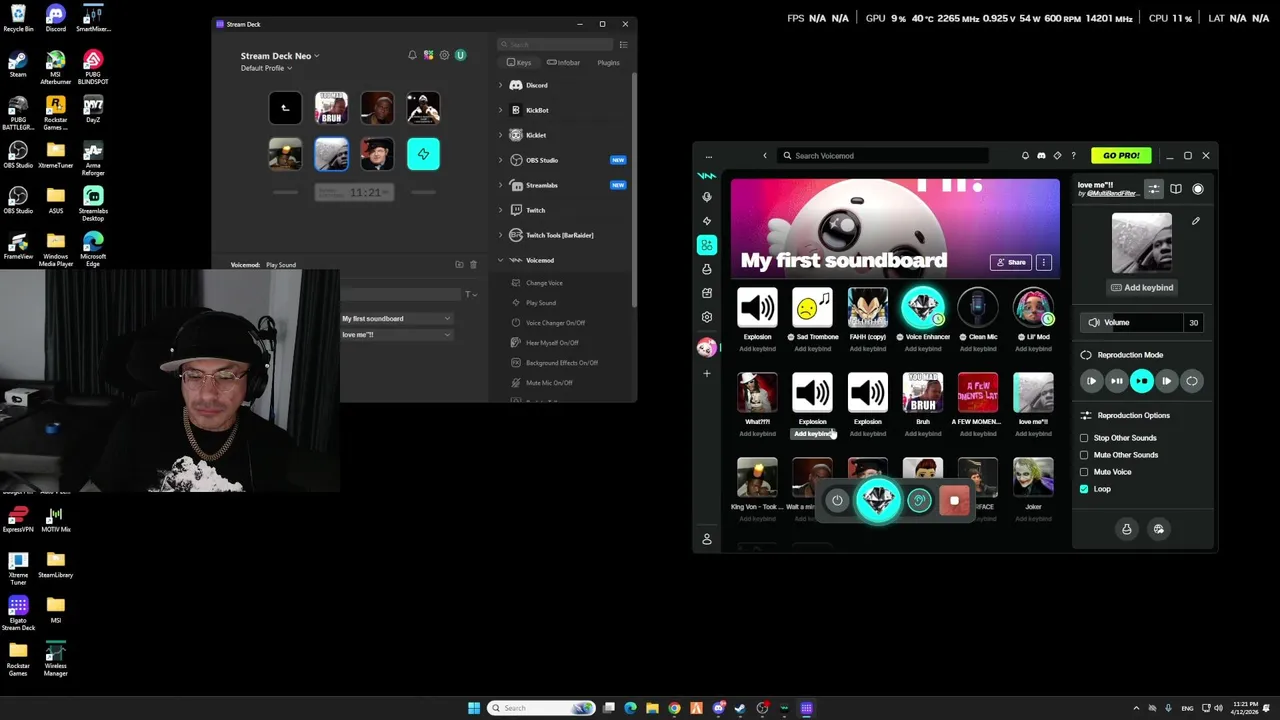Screen dimensions: 1280x720
Task: Play the Joker sound tile
Action: click(x=1033, y=477)
